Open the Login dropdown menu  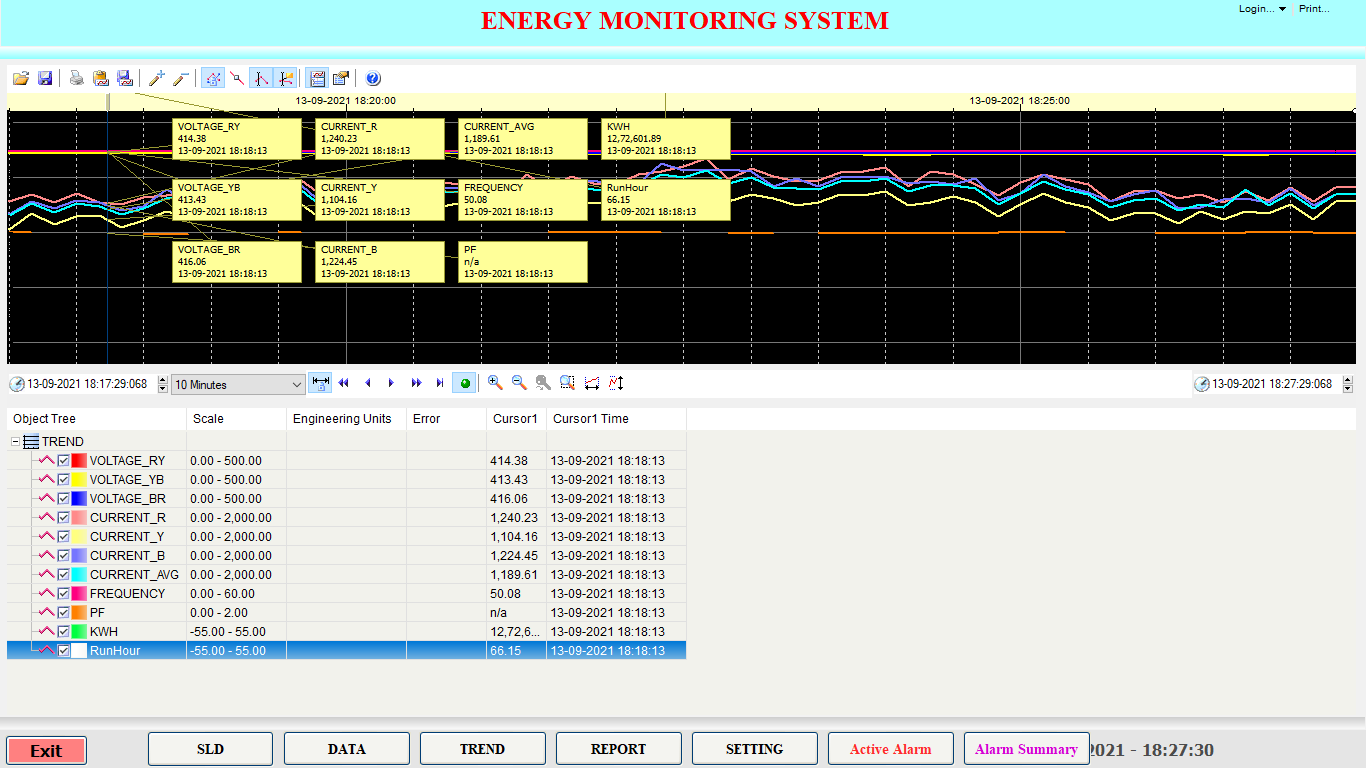pyautogui.click(x=1262, y=9)
